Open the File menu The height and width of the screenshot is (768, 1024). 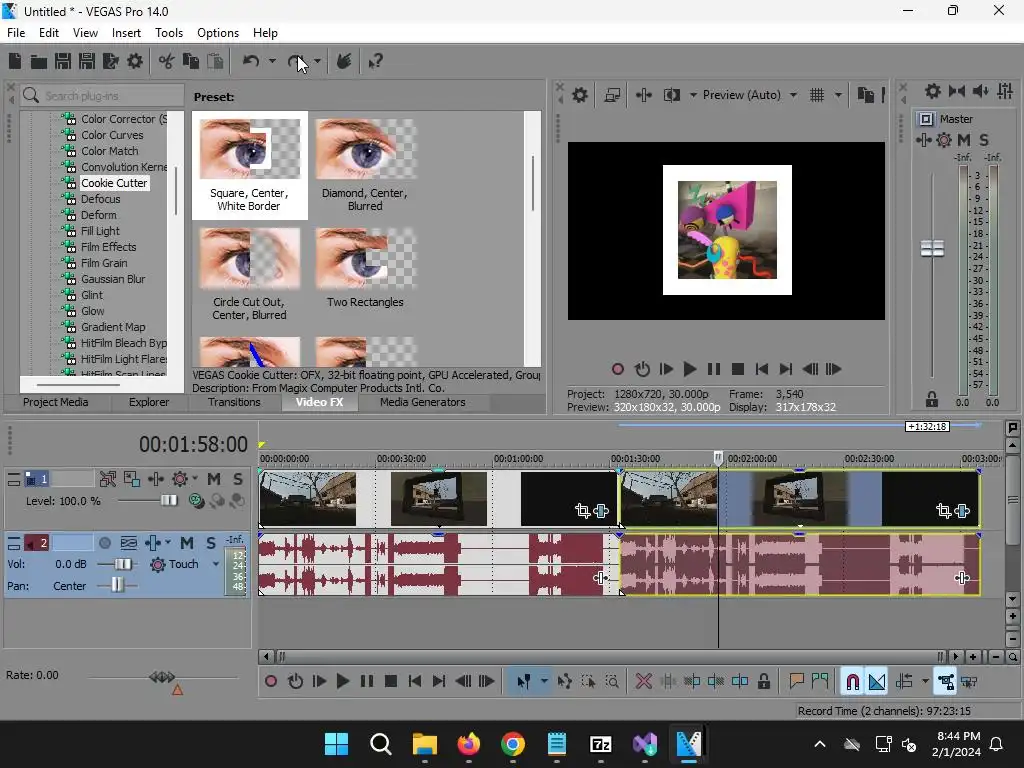(16, 33)
